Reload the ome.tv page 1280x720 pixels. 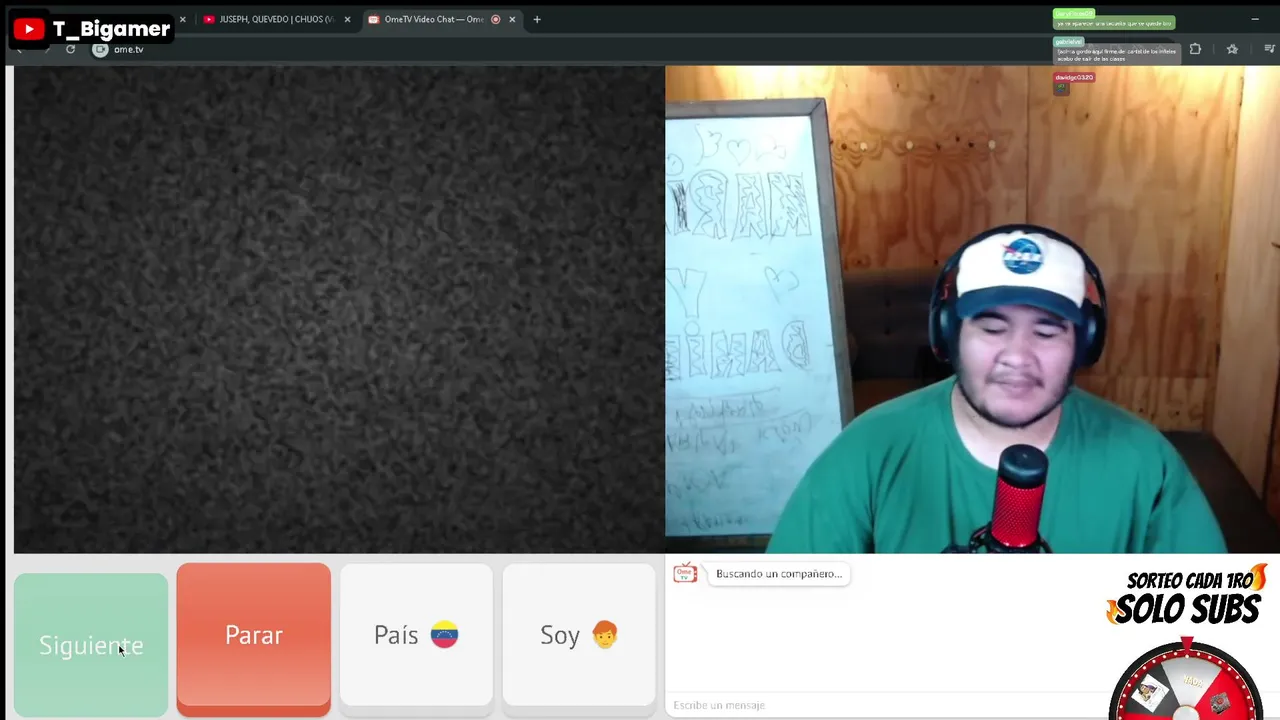click(70, 49)
